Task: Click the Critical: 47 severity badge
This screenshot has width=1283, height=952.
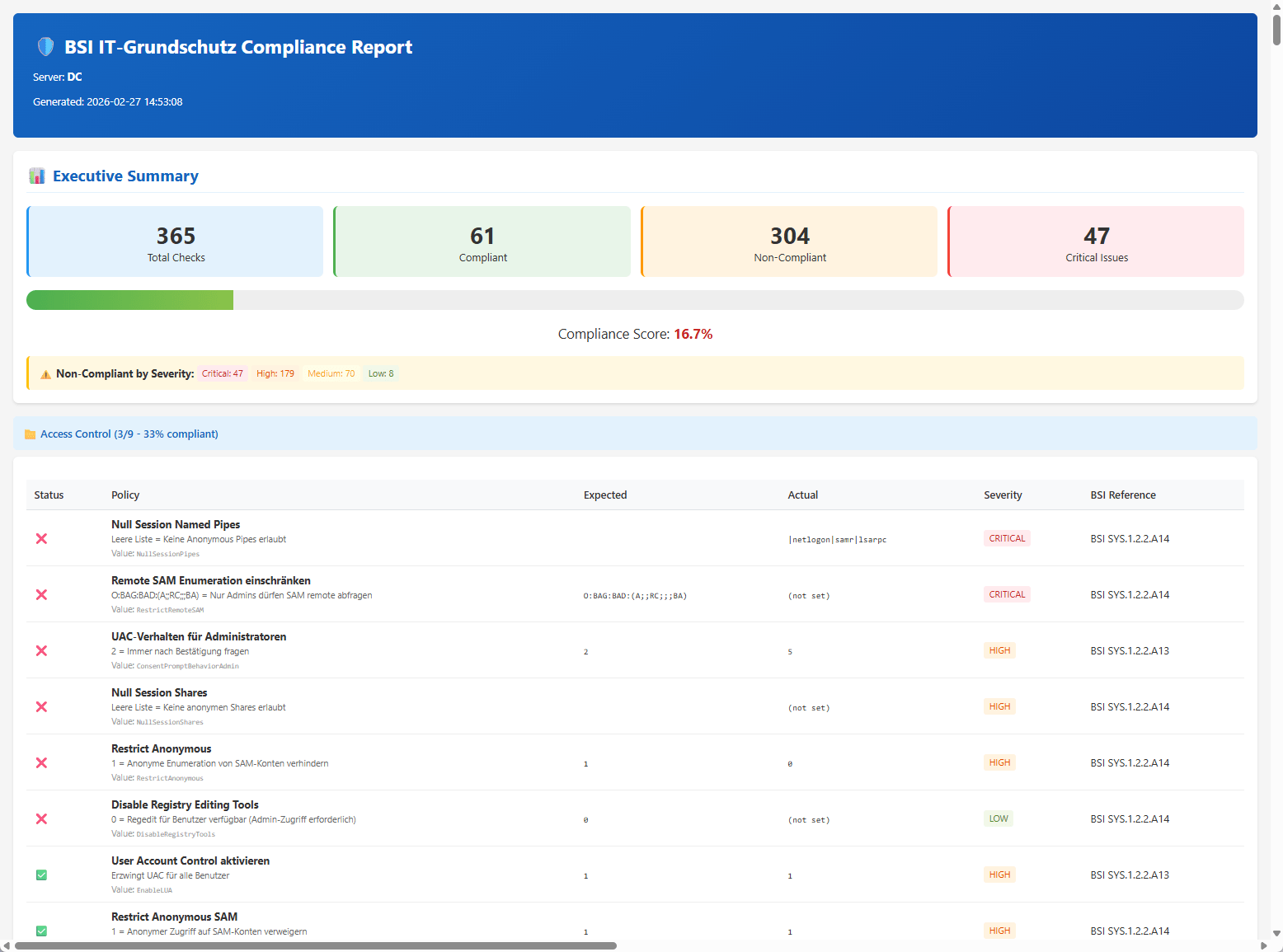Action: coord(223,374)
